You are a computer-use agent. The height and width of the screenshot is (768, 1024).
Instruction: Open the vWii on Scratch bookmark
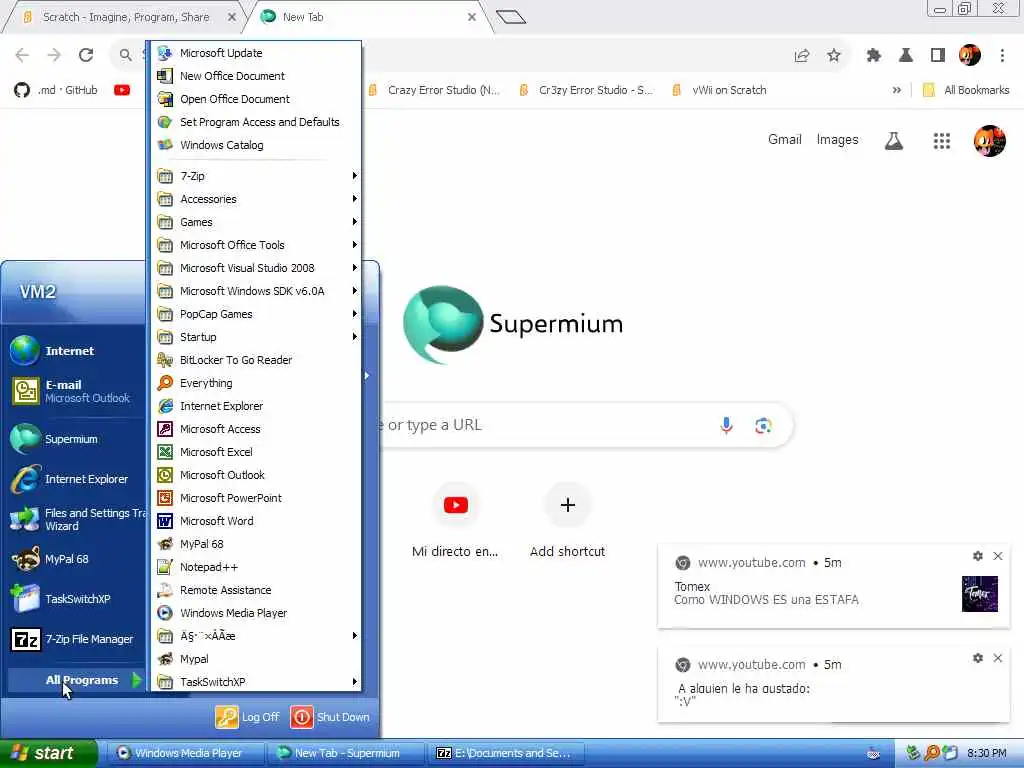coord(720,90)
